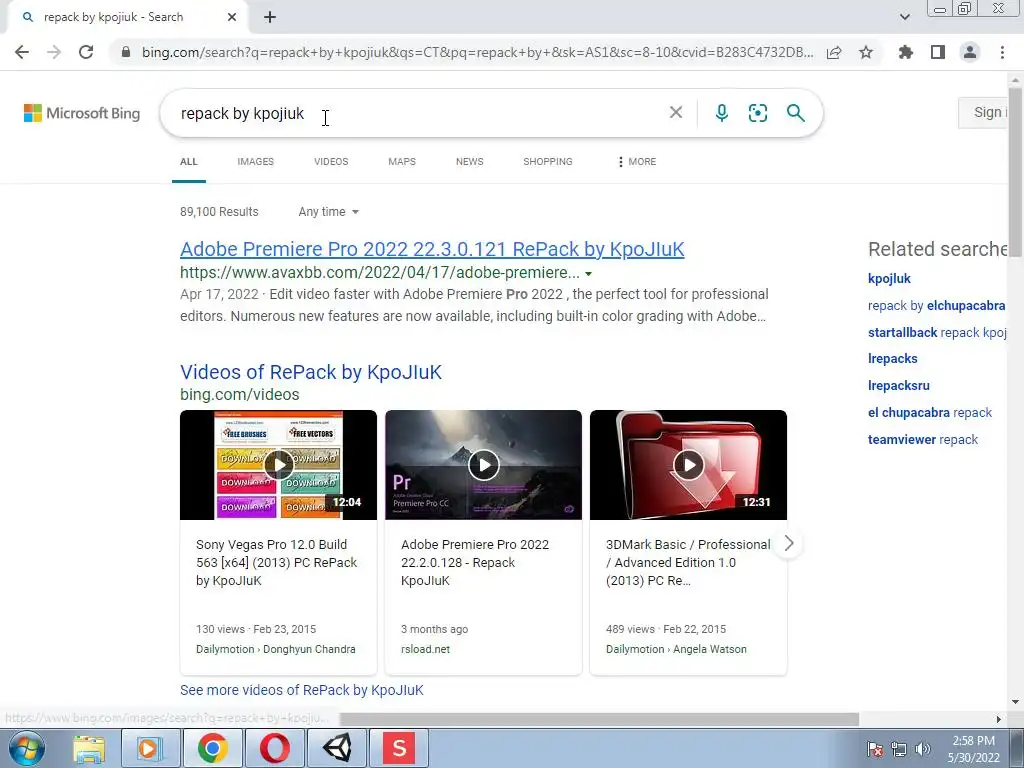The width and height of the screenshot is (1024, 768).
Task: Toggle the browser side panel icon
Action: coord(938,52)
